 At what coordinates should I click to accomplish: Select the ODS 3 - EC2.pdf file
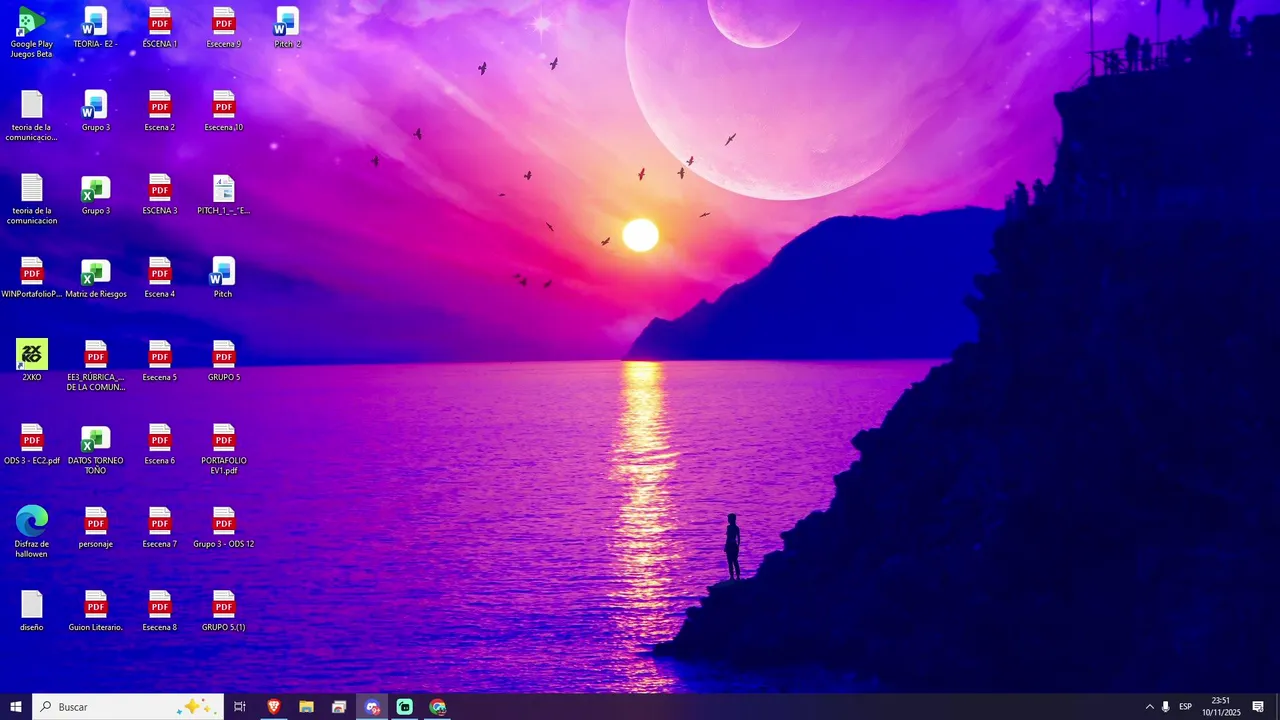coord(32,445)
